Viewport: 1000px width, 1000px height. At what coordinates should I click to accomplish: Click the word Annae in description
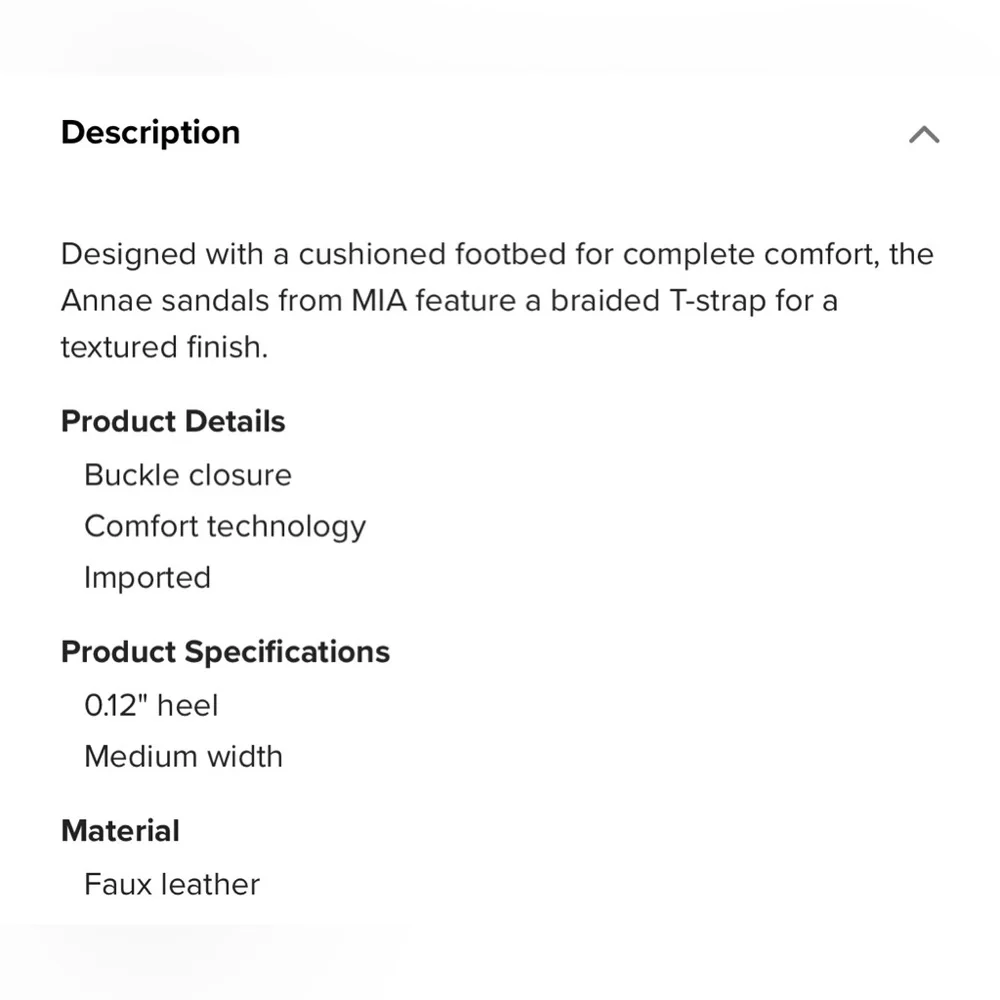pos(106,300)
